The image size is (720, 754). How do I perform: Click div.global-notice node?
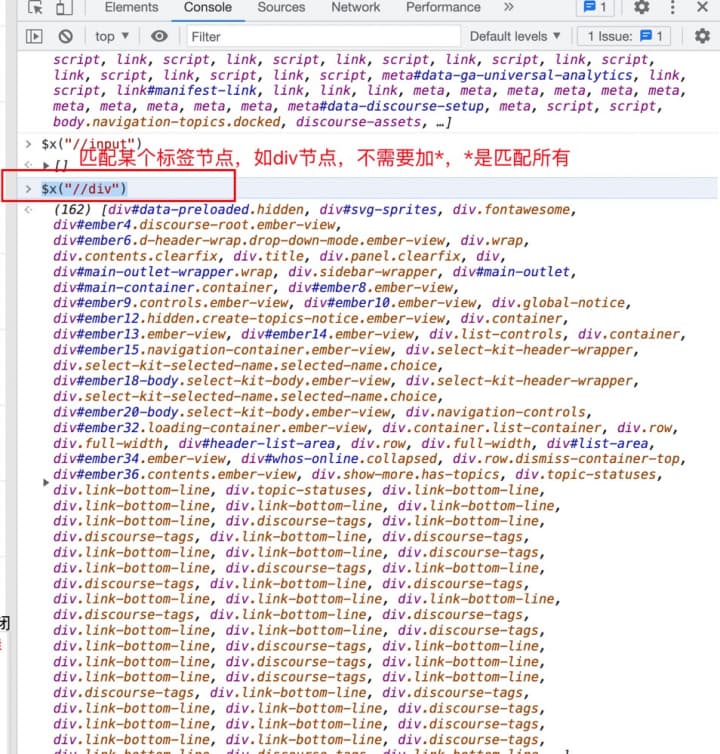point(558,303)
